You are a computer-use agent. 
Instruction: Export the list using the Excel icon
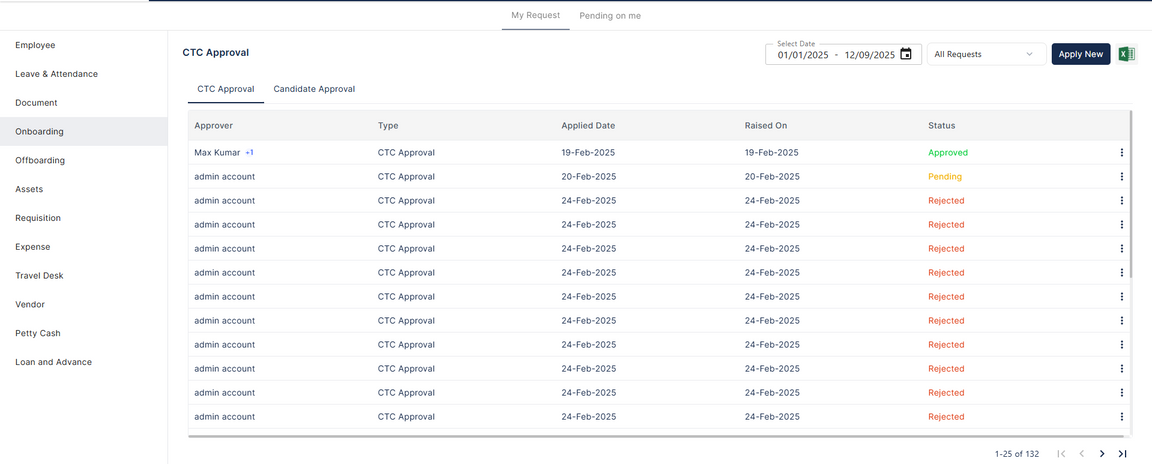1126,54
